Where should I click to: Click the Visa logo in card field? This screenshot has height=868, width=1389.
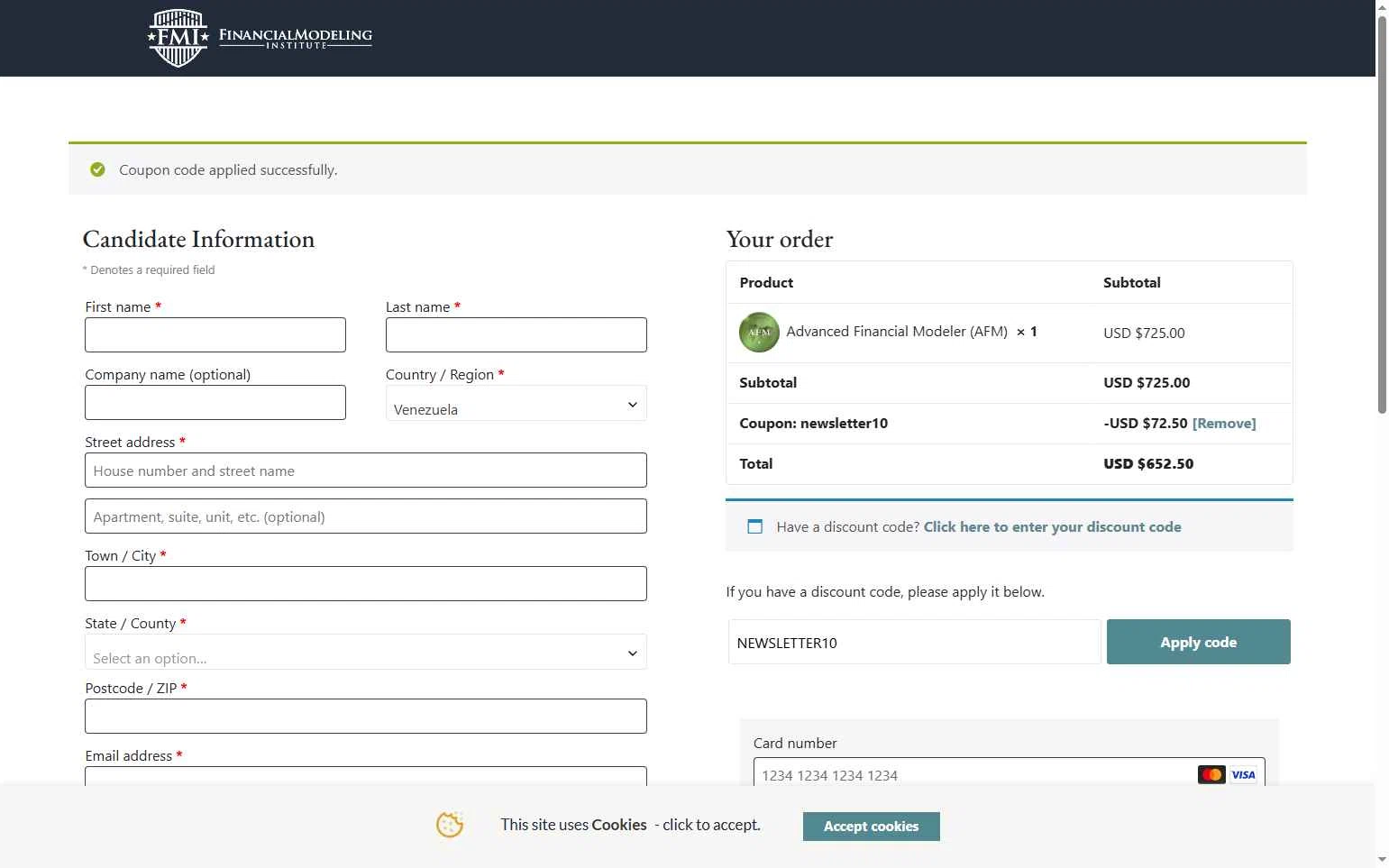tap(1243, 774)
